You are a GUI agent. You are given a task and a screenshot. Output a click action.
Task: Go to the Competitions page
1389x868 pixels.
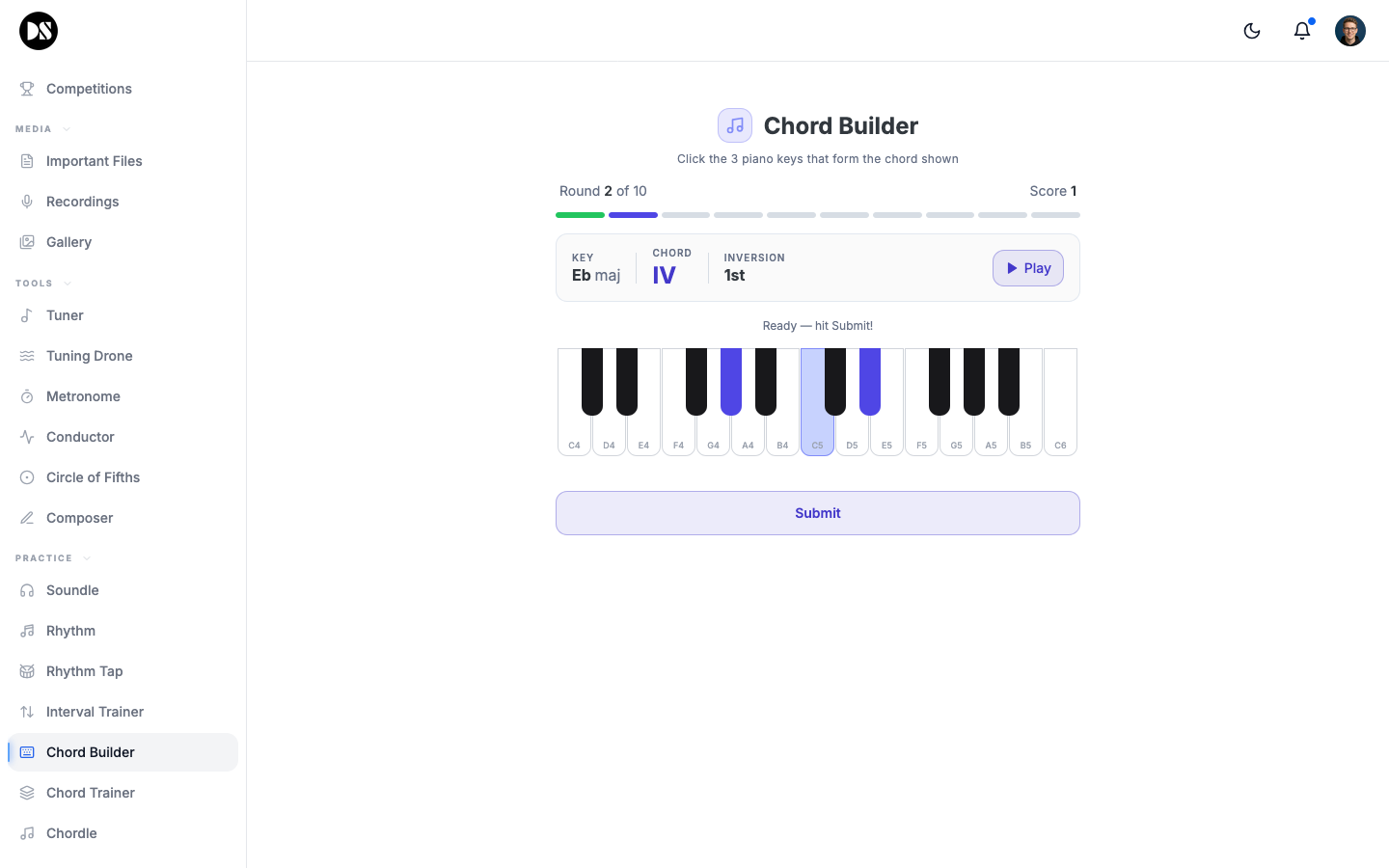[x=89, y=88]
